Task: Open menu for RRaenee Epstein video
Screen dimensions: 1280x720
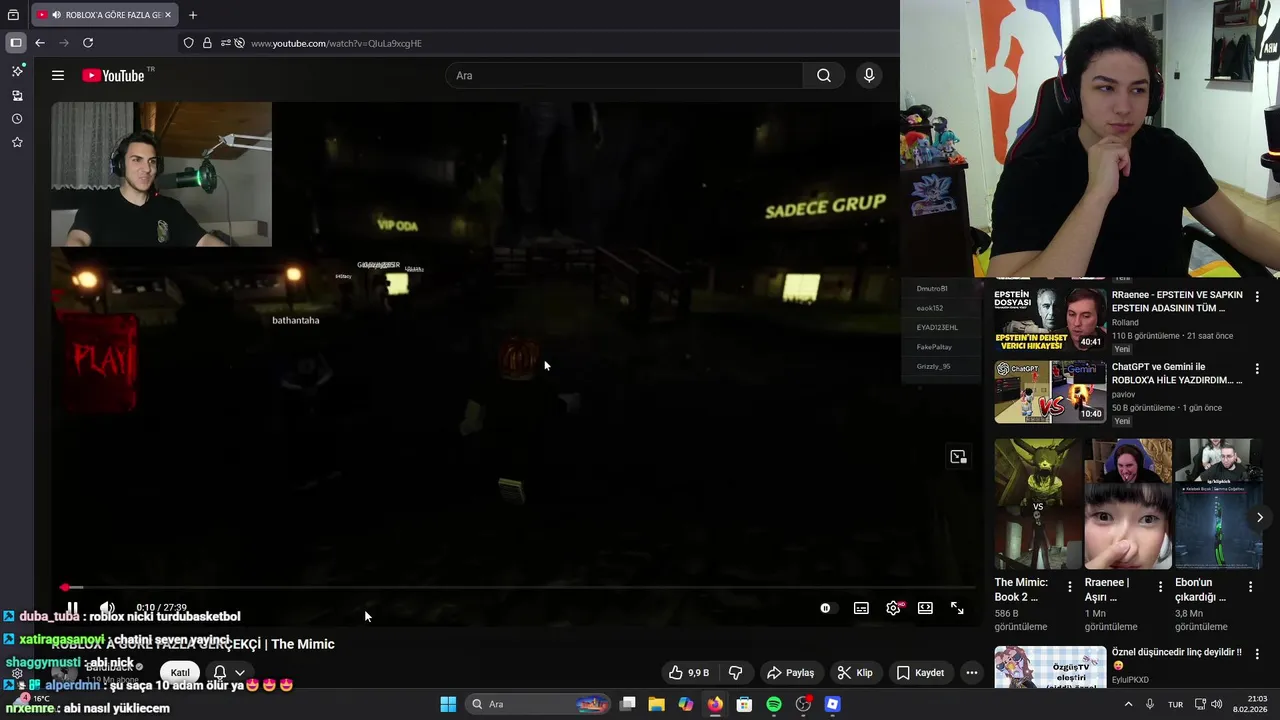Action: (x=1257, y=297)
